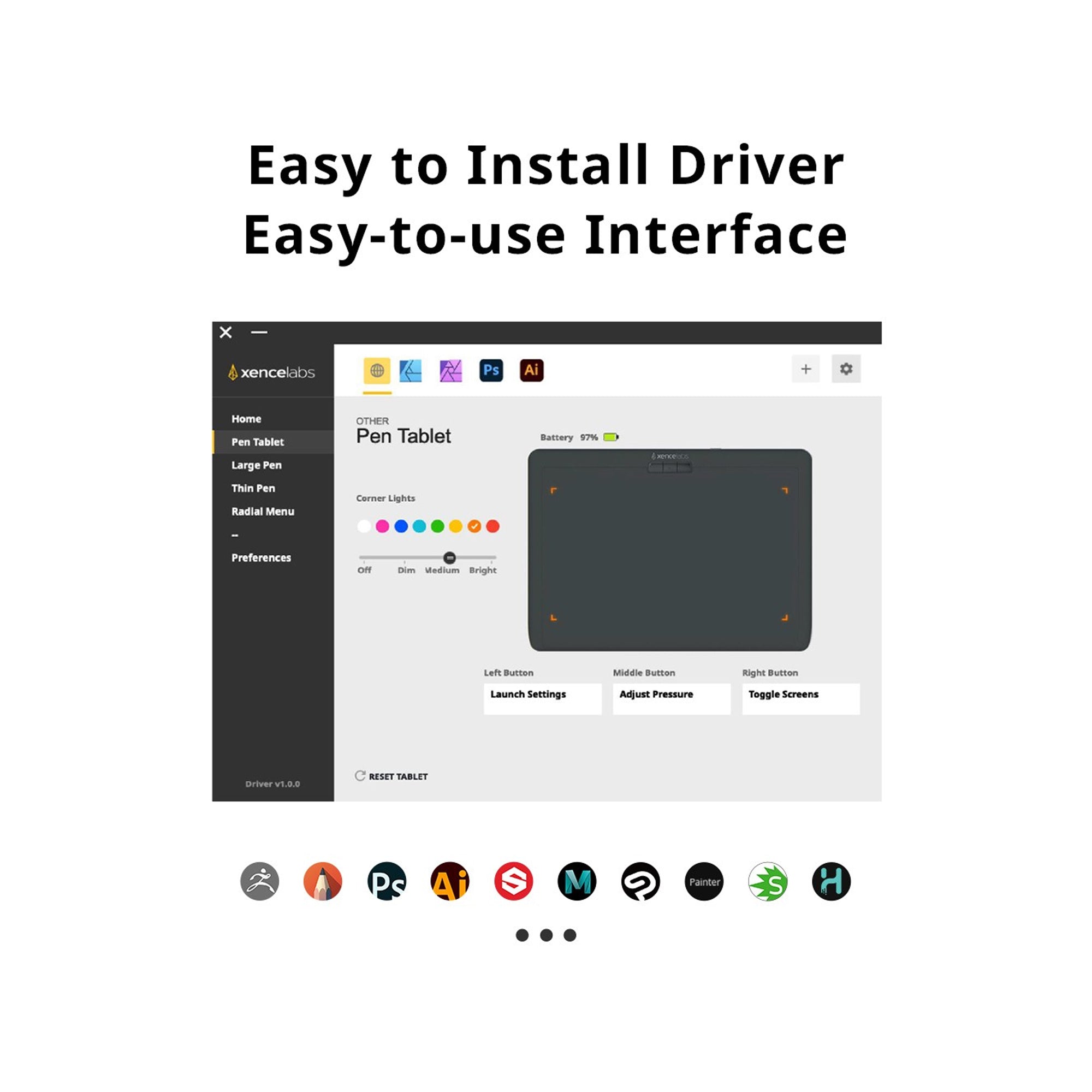Select the Illustrator app profile icon
1092x1092 pixels.
(x=531, y=370)
